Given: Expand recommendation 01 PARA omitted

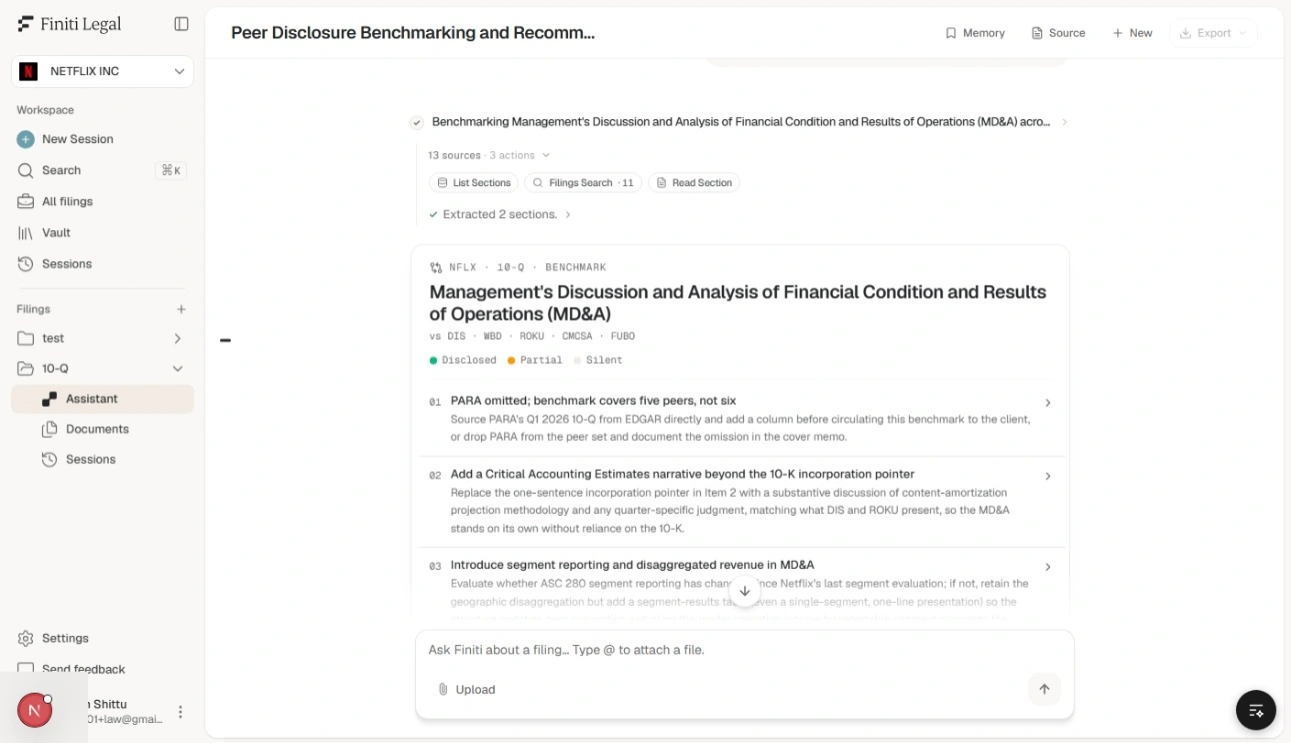Looking at the screenshot, I should pyautogui.click(x=741, y=419).
